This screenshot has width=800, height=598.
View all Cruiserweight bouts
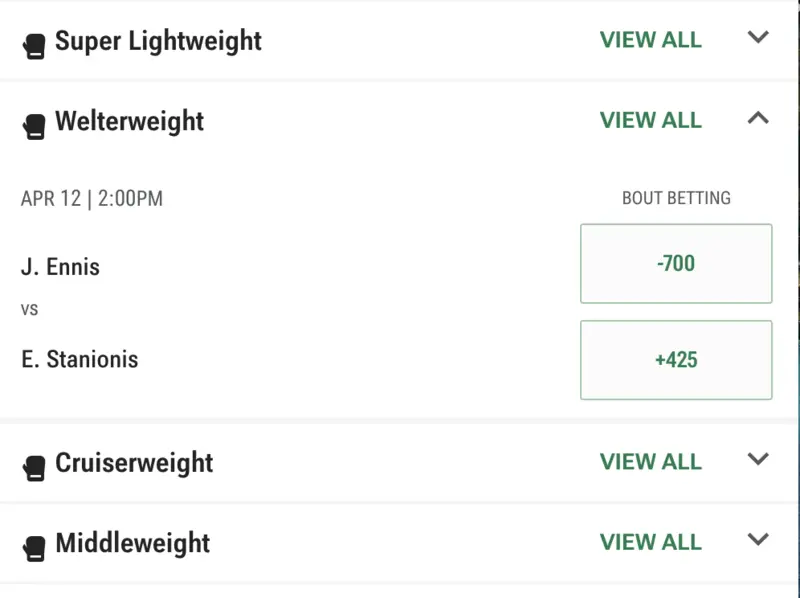[651, 462]
